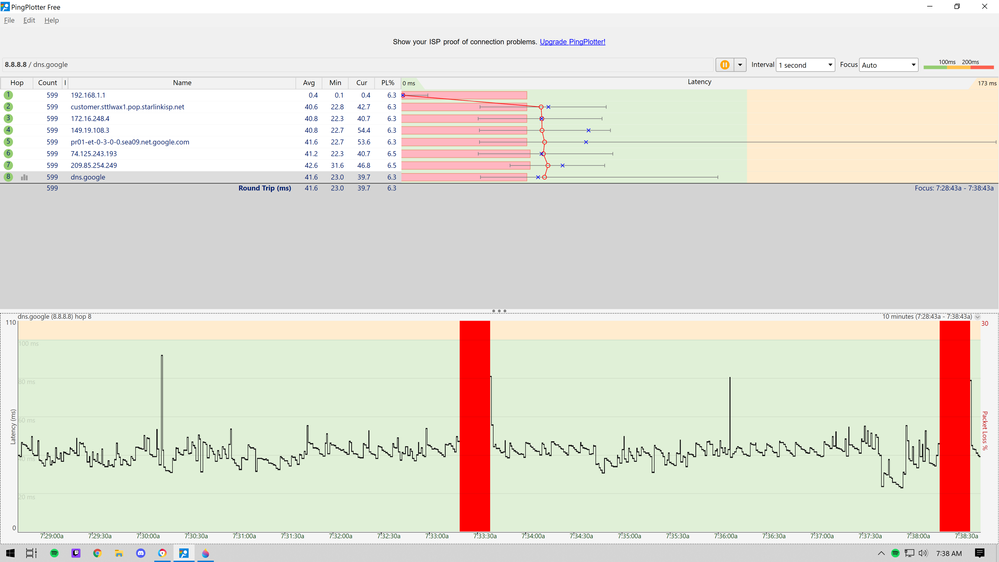Open the File menu
Screen dimensions: 999x562
tap(9, 20)
